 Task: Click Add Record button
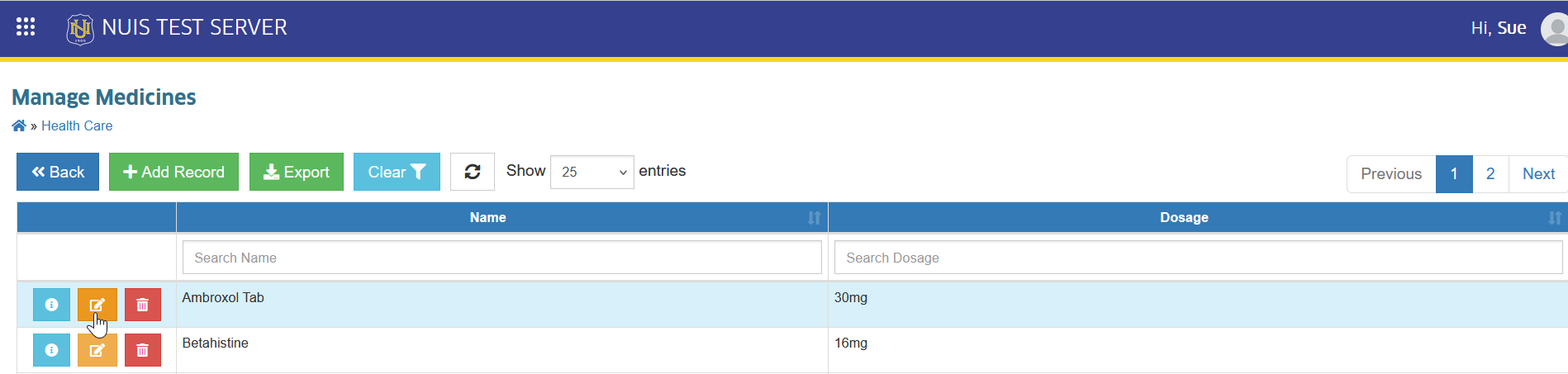coord(173,172)
